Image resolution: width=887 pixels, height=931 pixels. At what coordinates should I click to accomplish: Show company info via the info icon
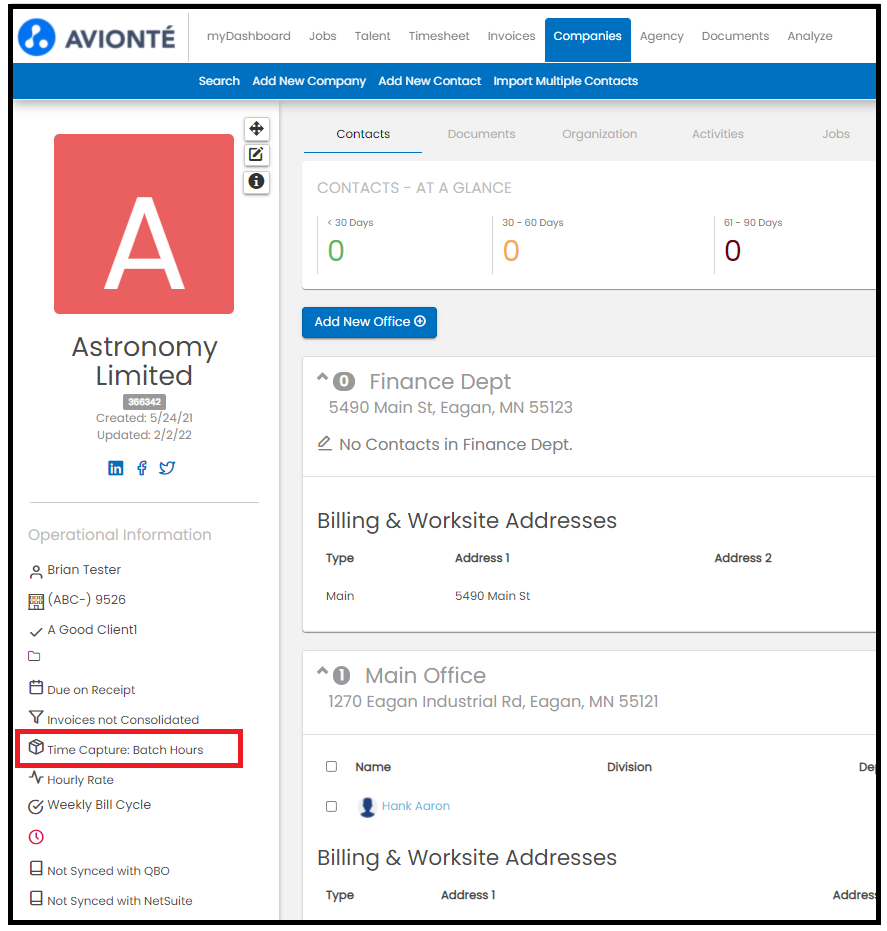(256, 181)
